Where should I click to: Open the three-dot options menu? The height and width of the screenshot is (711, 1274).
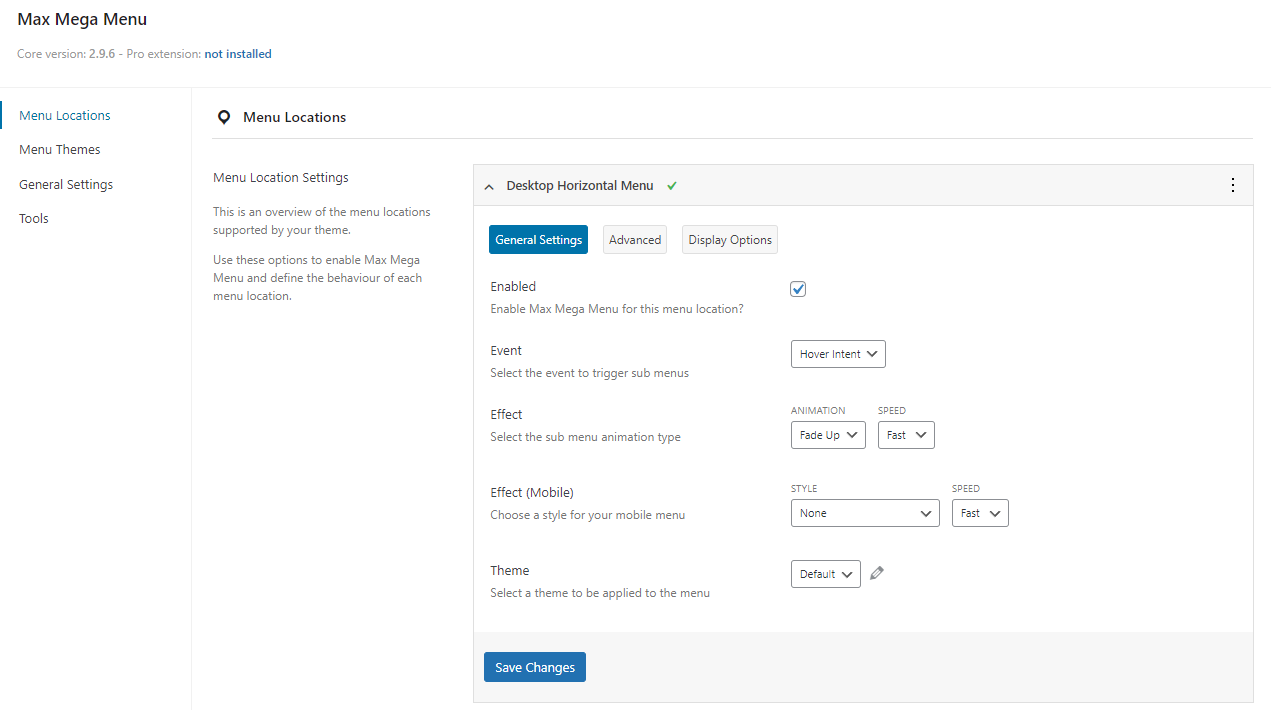coord(1232,185)
